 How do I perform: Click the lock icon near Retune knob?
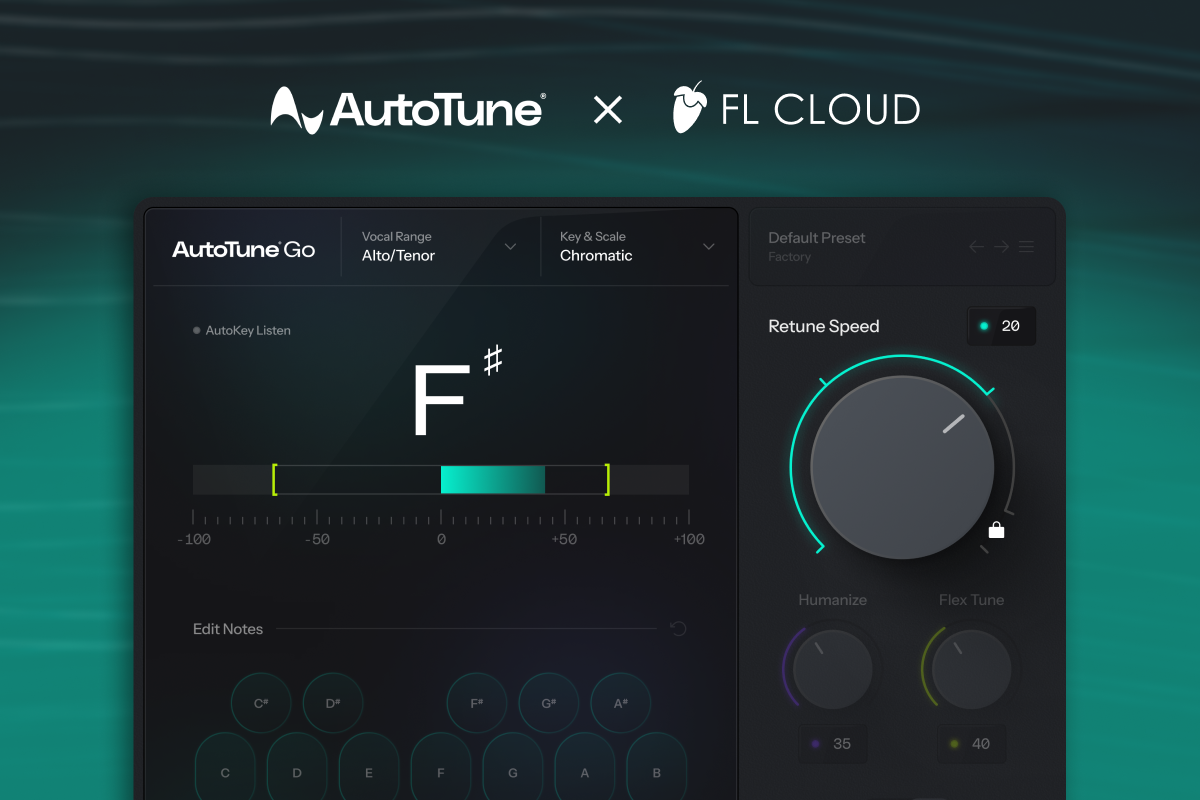(996, 530)
